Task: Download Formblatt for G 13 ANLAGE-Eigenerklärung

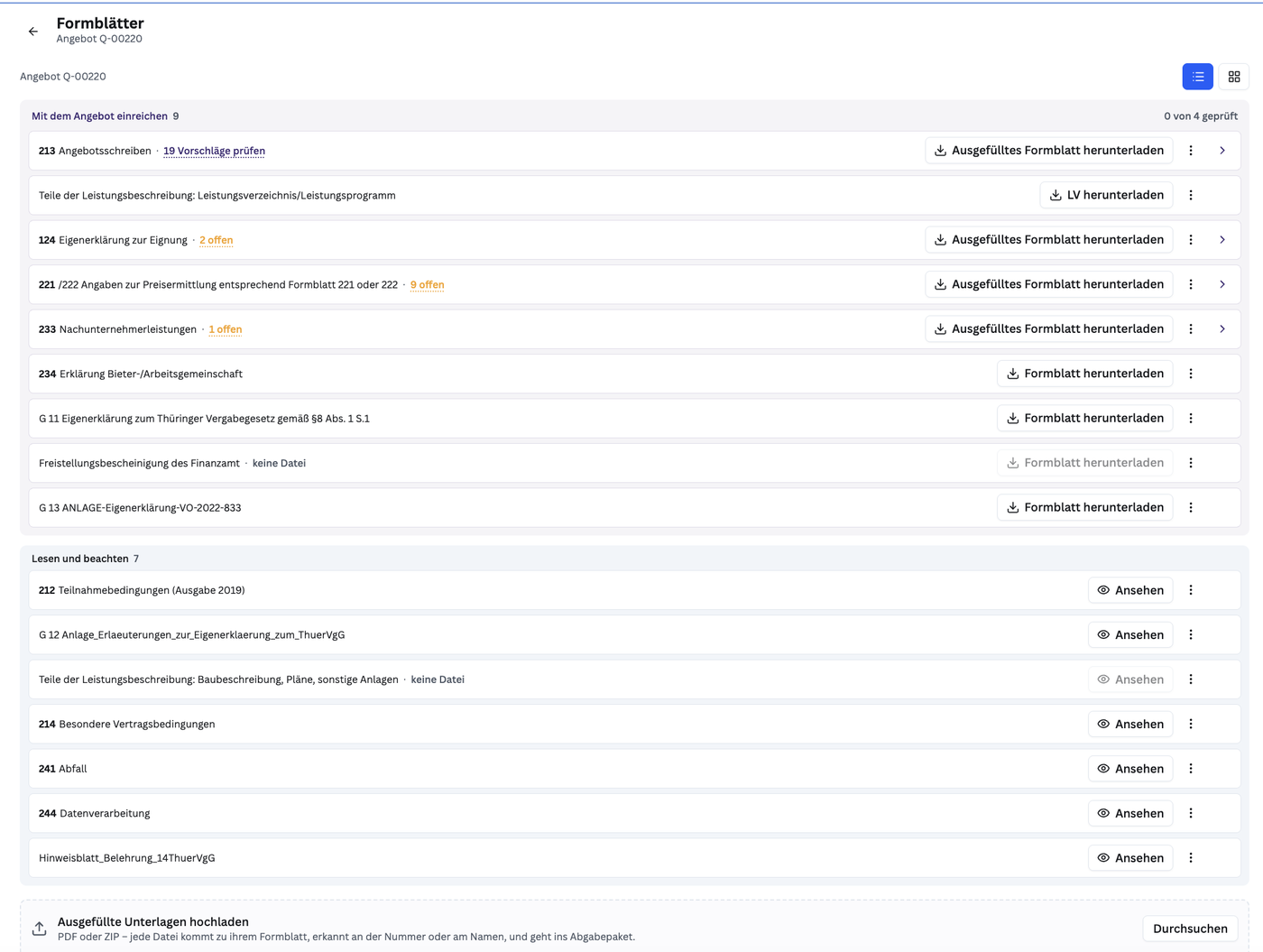Action: pos(1085,508)
